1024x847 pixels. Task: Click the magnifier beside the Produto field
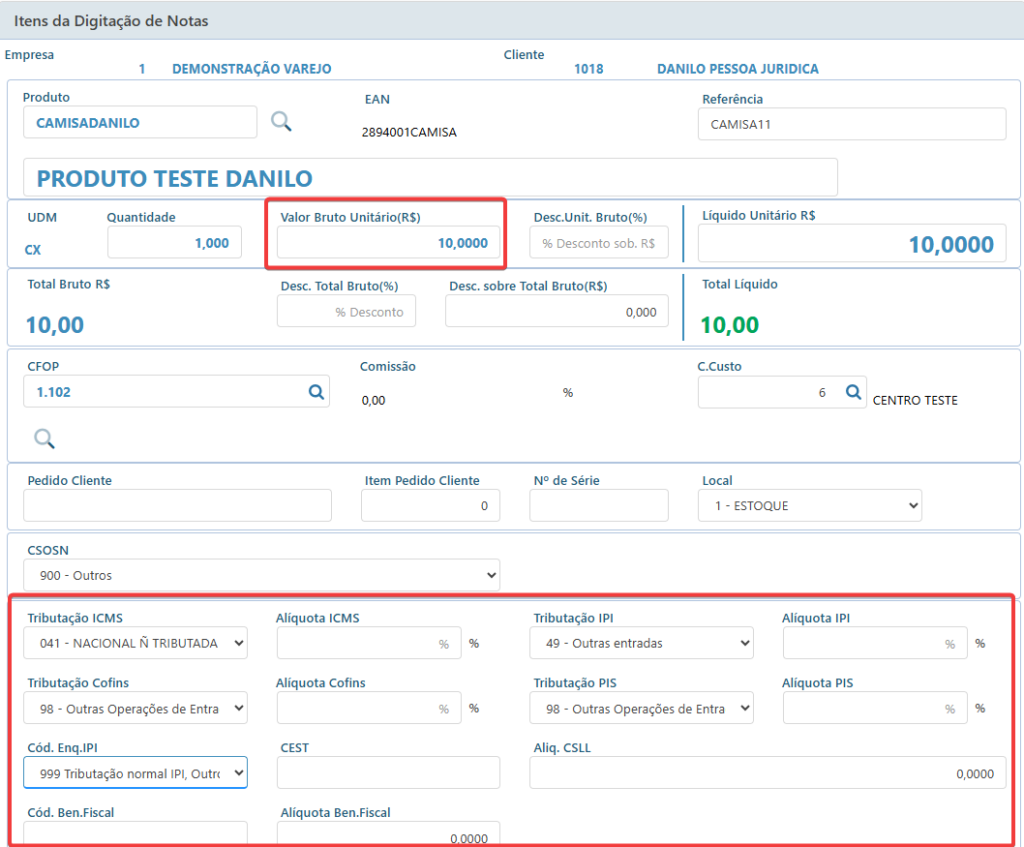(281, 121)
